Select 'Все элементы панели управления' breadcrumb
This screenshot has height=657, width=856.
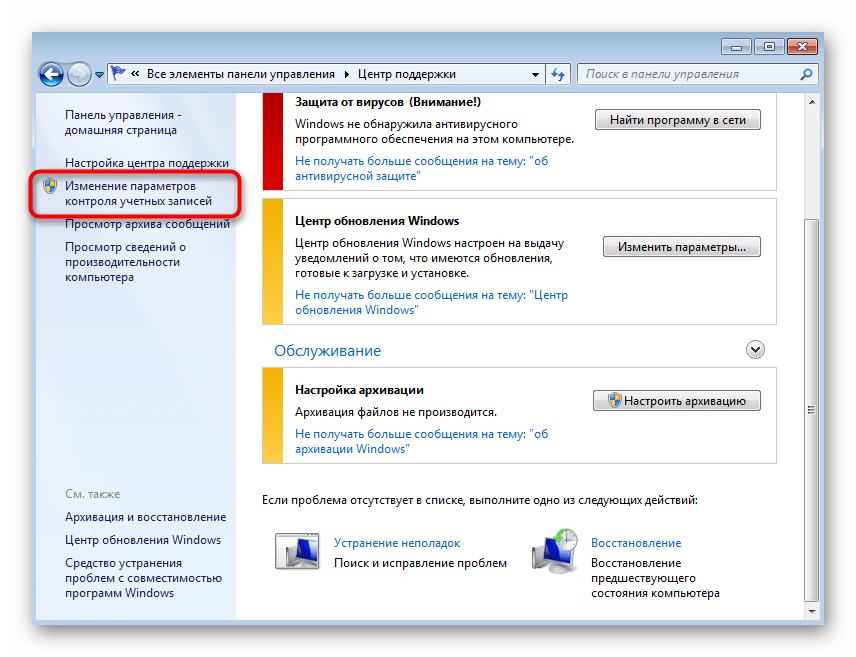point(241,74)
